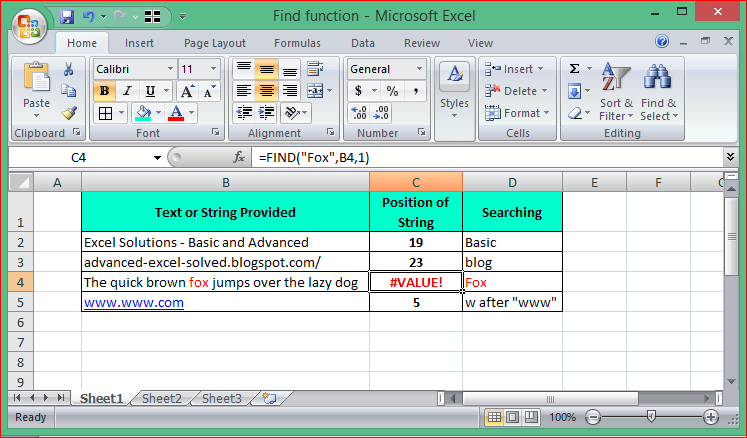Click Zoom In plus button
Screen dimensions: 747x438
[710, 418]
